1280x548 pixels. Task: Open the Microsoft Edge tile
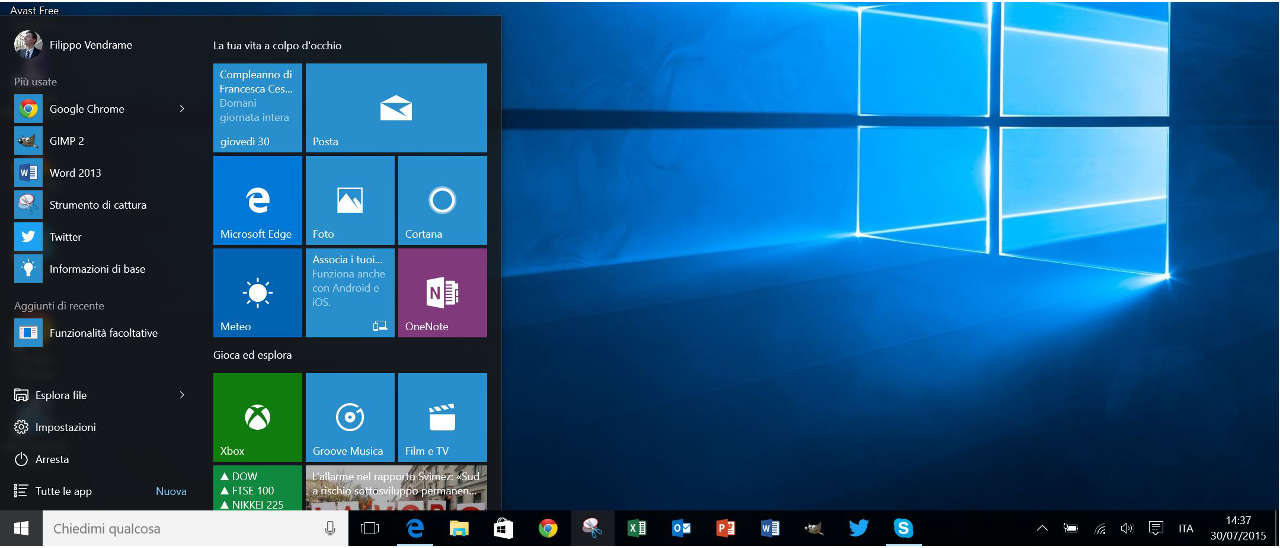point(257,200)
